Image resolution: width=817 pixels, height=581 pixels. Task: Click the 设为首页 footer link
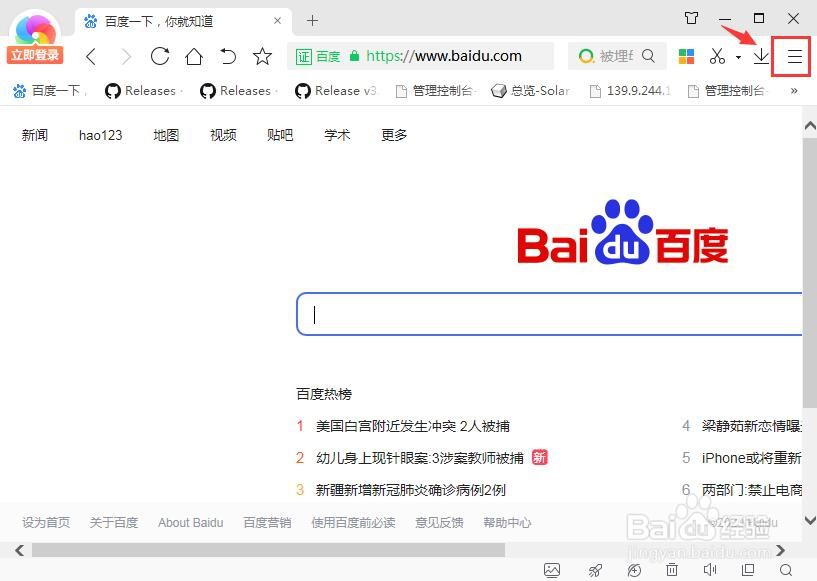pos(46,522)
